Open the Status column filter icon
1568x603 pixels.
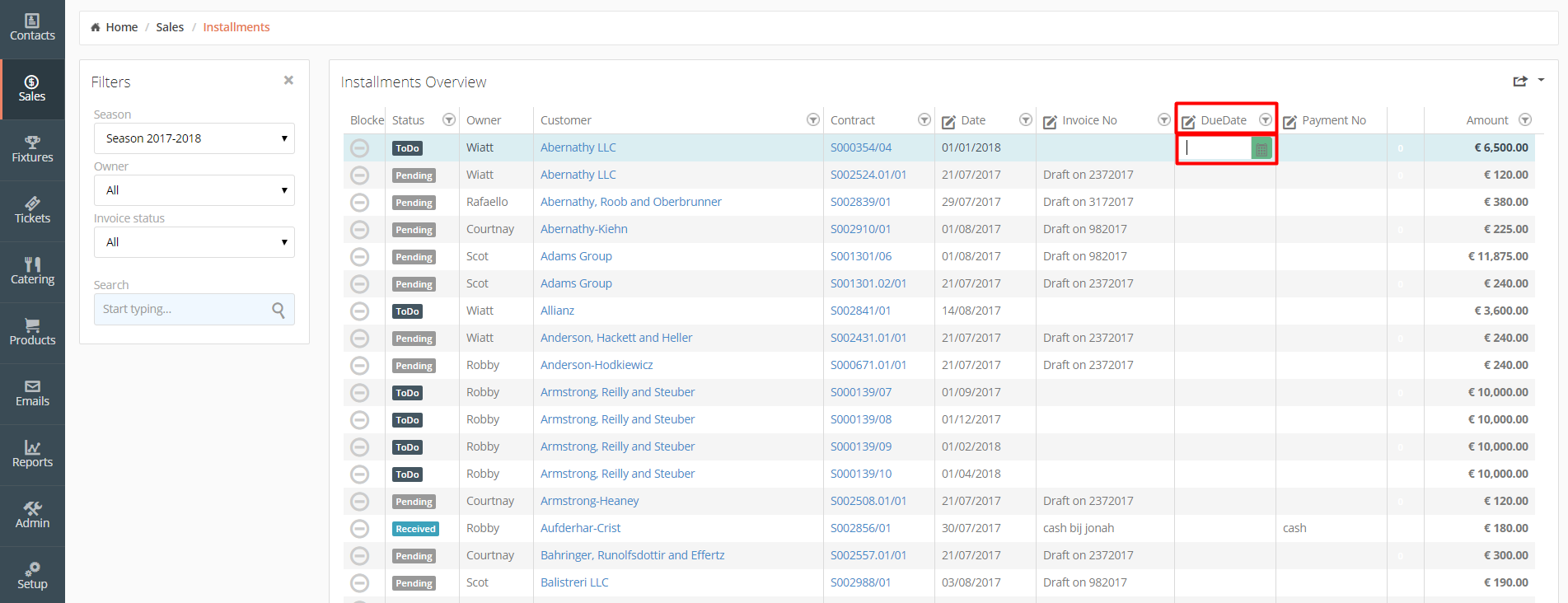(449, 120)
